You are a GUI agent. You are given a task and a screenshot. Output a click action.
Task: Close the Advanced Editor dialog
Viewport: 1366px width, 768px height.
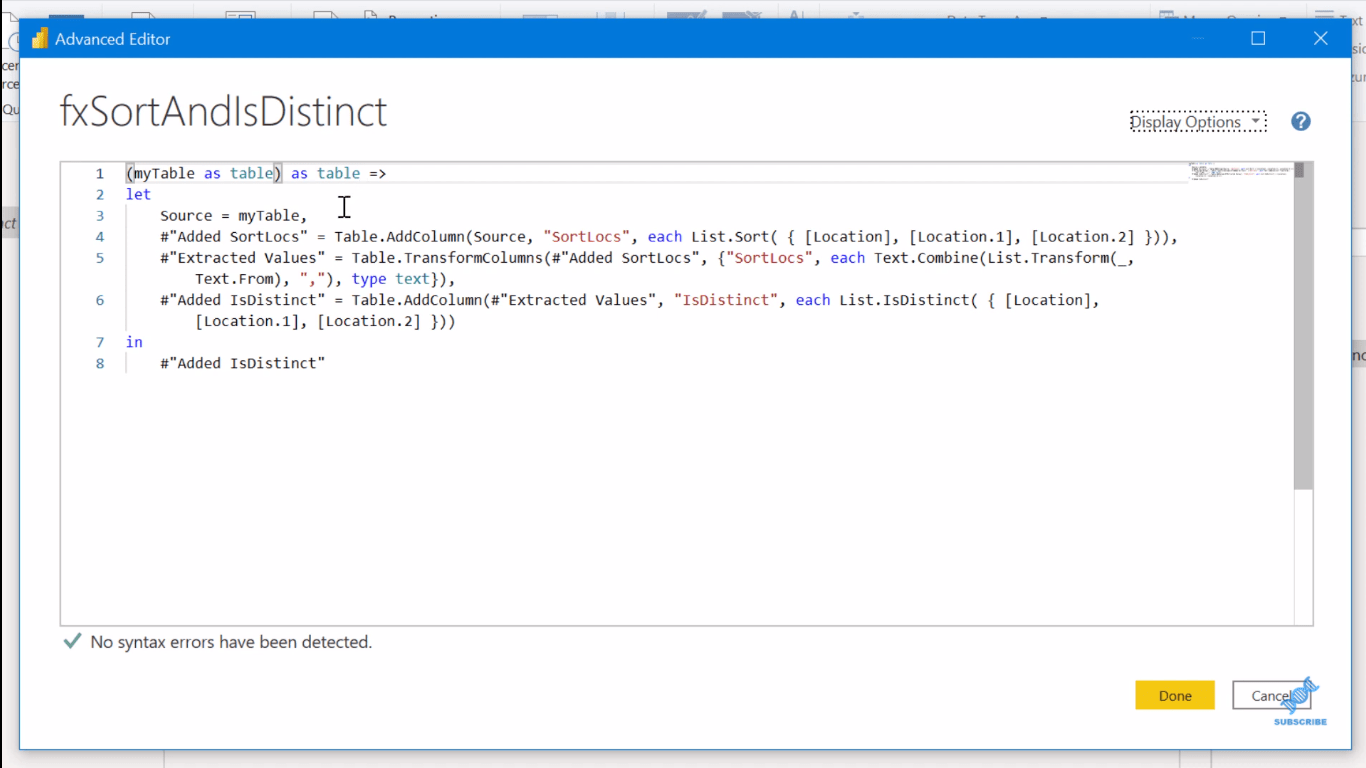(x=1320, y=39)
